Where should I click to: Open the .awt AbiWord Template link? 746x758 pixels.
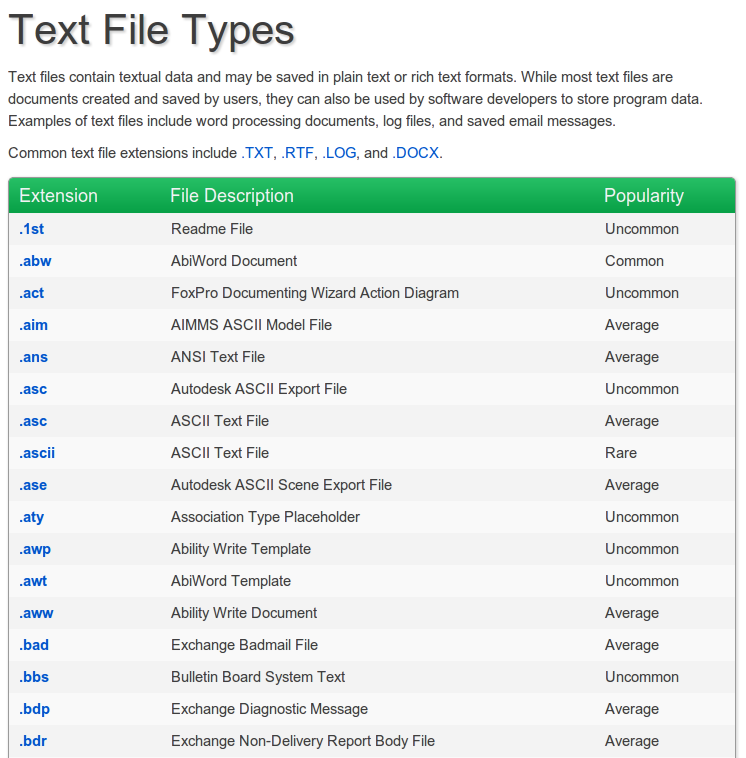coord(34,581)
